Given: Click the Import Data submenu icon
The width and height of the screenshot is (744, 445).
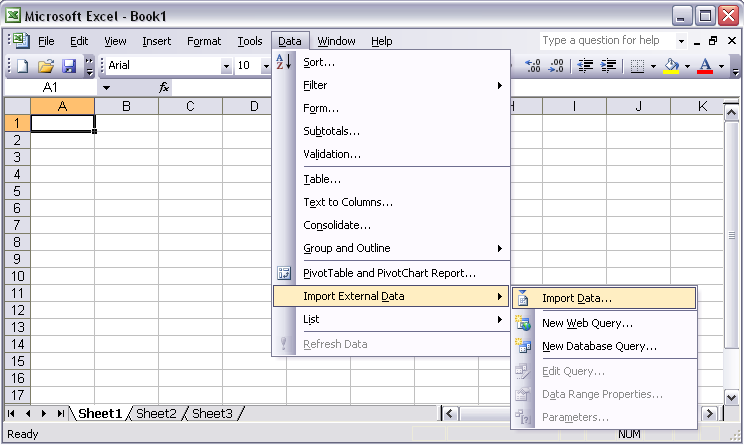Looking at the screenshot, I should click(523, 298).
